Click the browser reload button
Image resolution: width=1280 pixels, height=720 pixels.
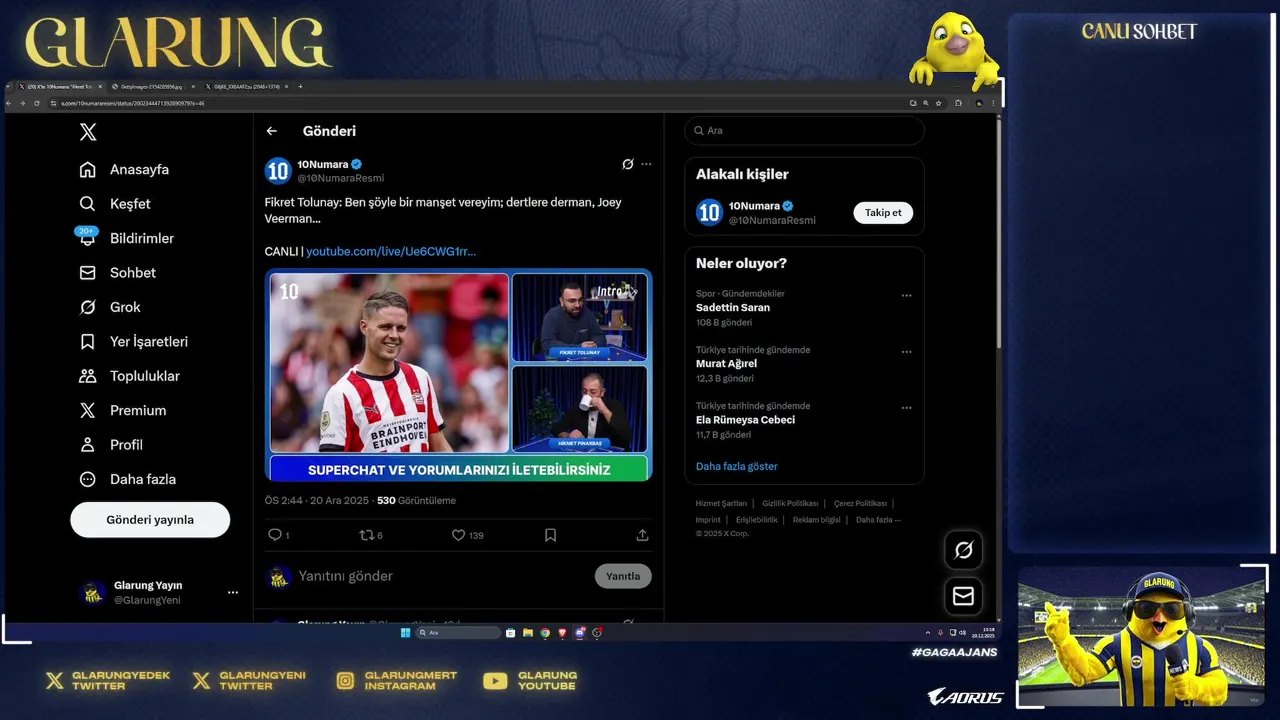point(37,103)
